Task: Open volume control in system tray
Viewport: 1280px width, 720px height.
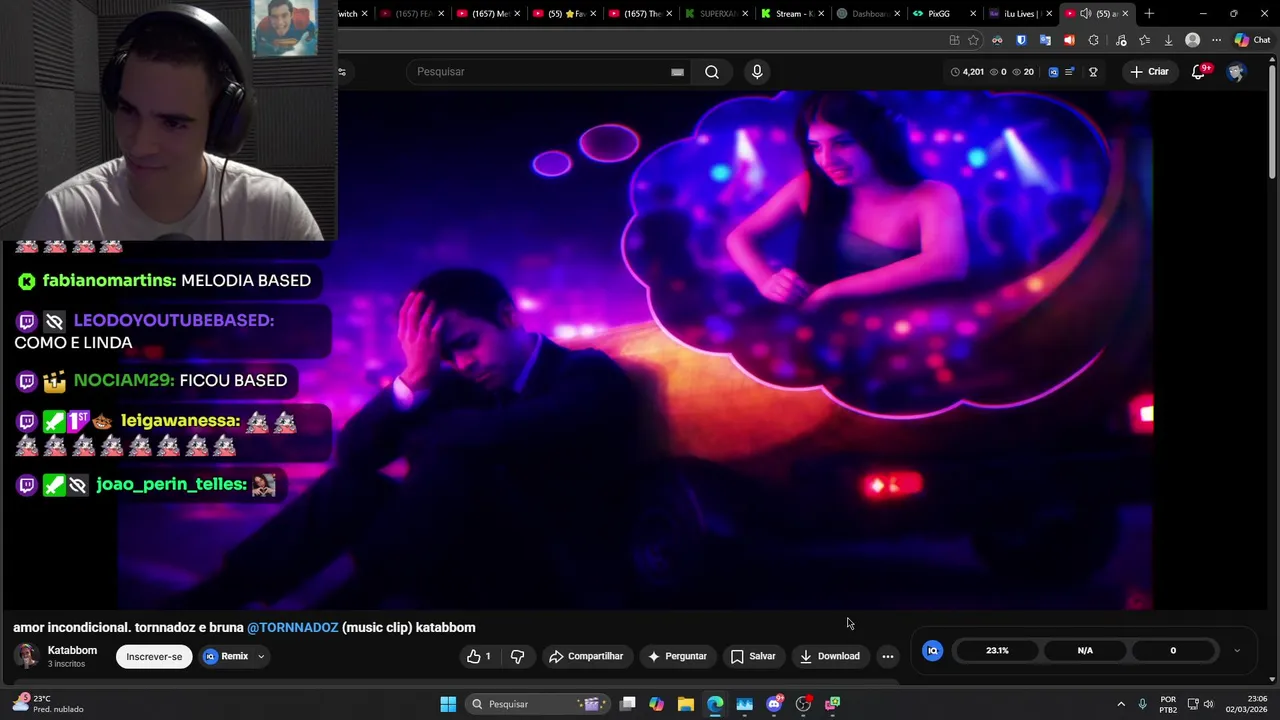Action: click(1208, 704)
